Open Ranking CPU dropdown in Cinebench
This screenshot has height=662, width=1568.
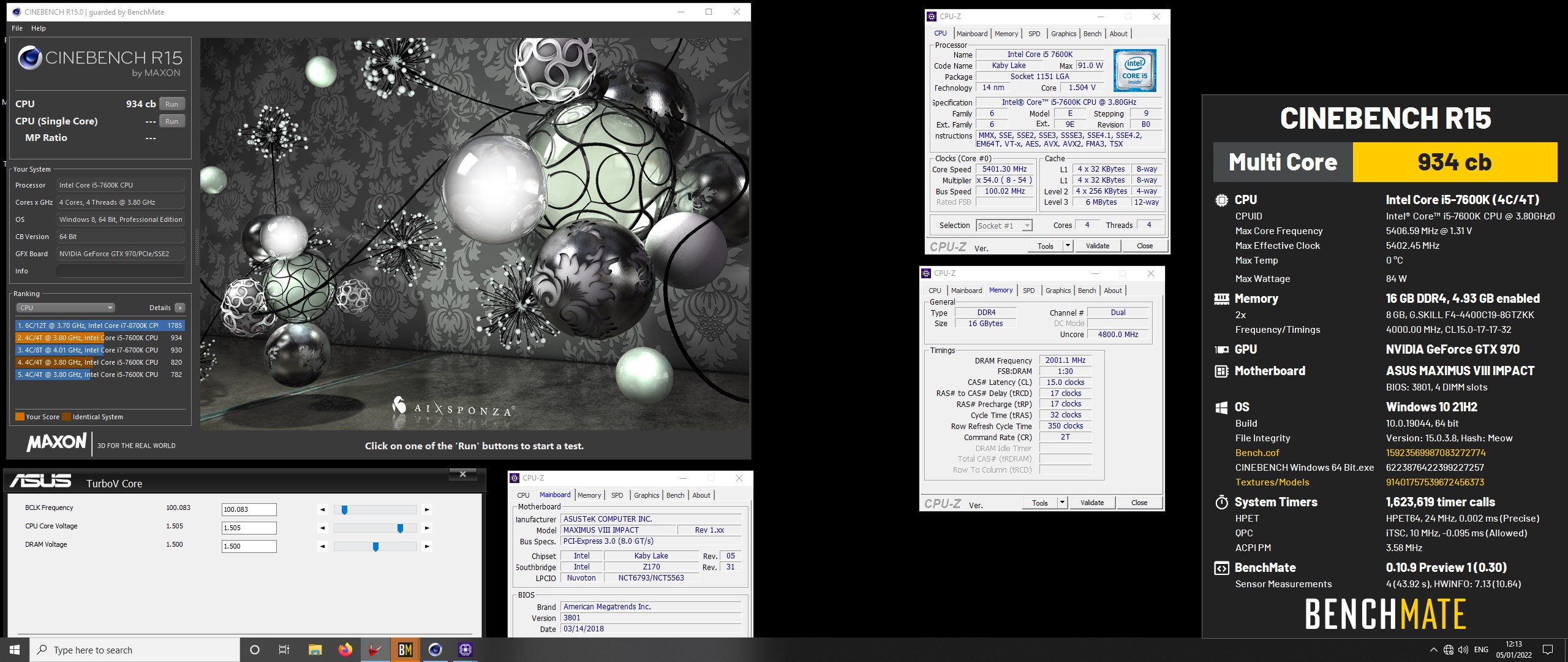point(65,308)
